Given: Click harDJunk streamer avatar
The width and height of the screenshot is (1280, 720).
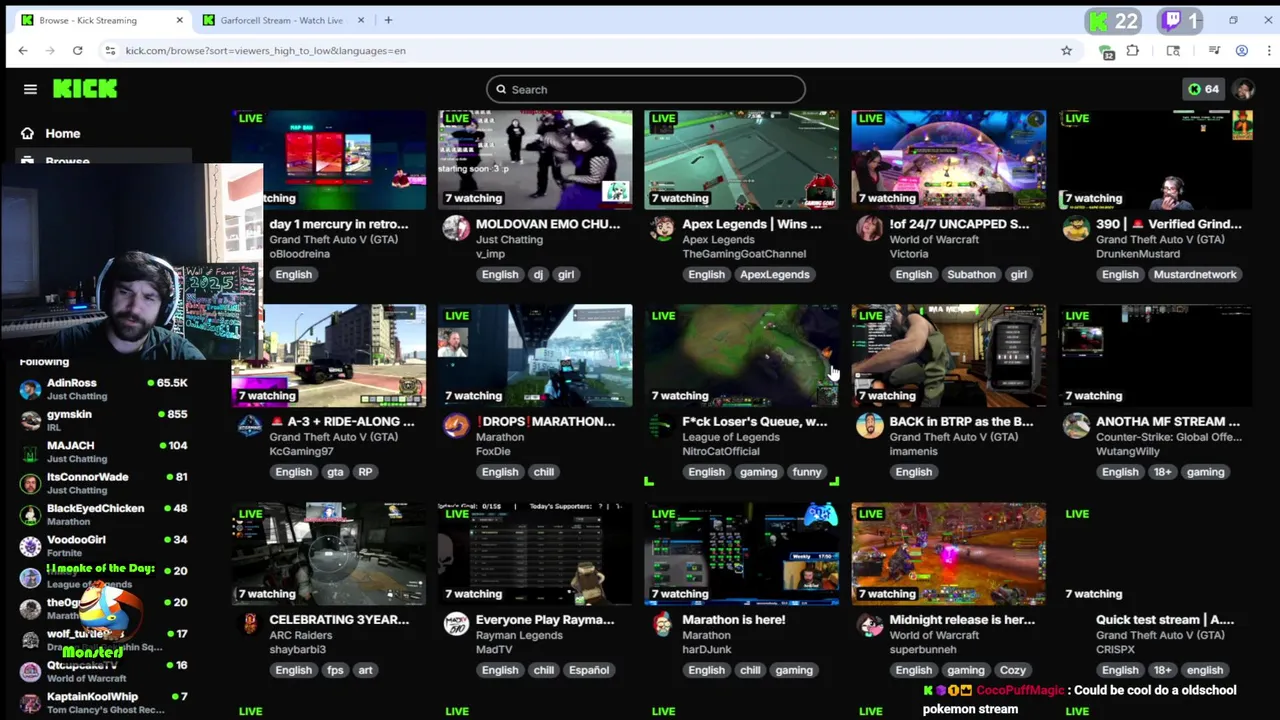Looking at the screenshot, I should [x=662, y=623].
